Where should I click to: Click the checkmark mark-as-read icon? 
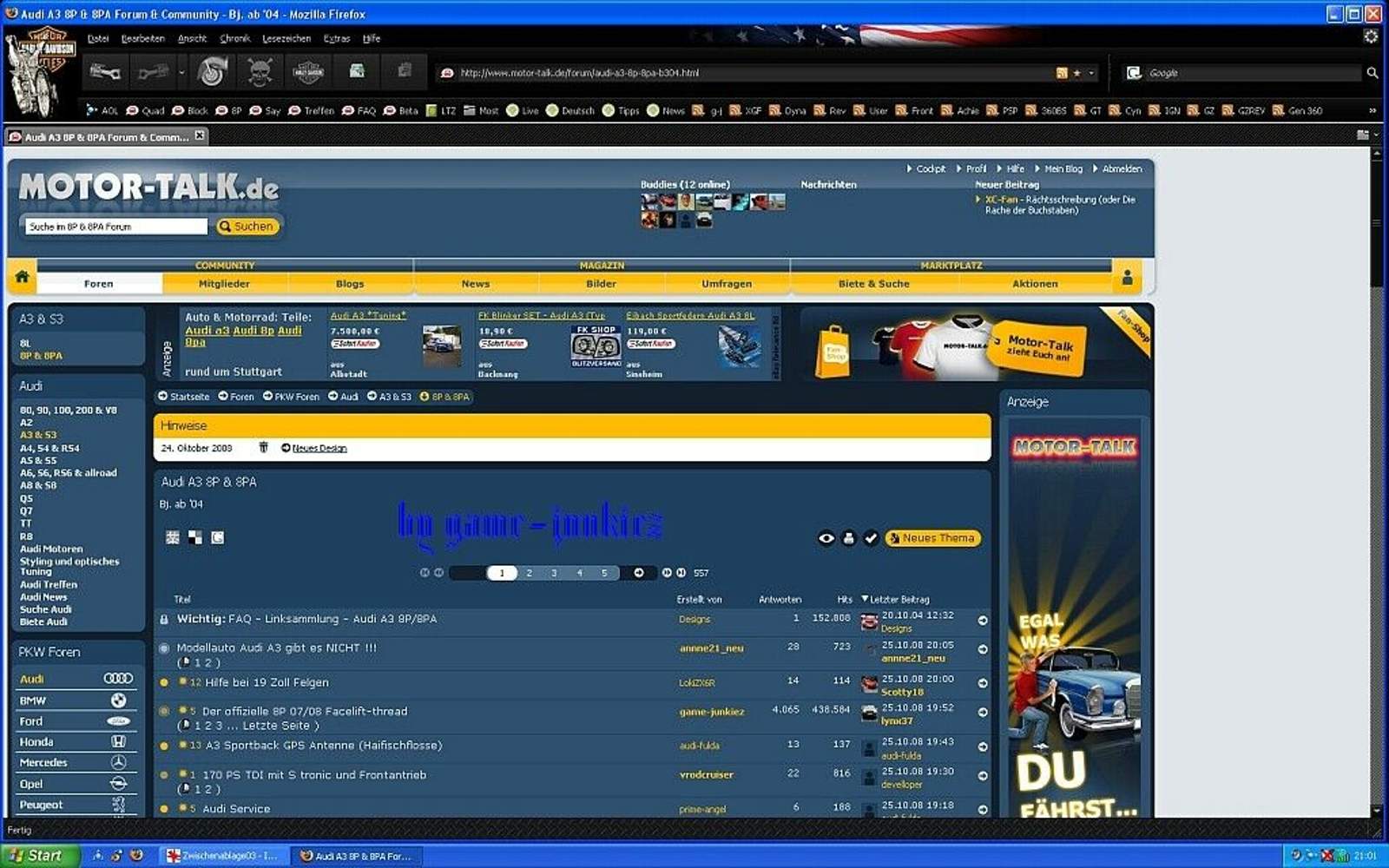(x=872, y=538)
